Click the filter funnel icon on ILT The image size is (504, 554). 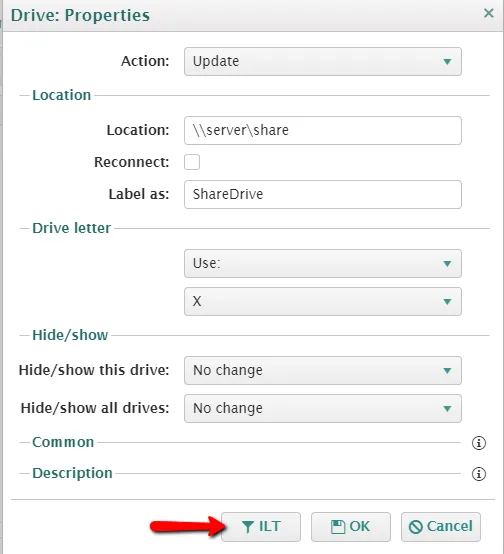click(248, 527)
